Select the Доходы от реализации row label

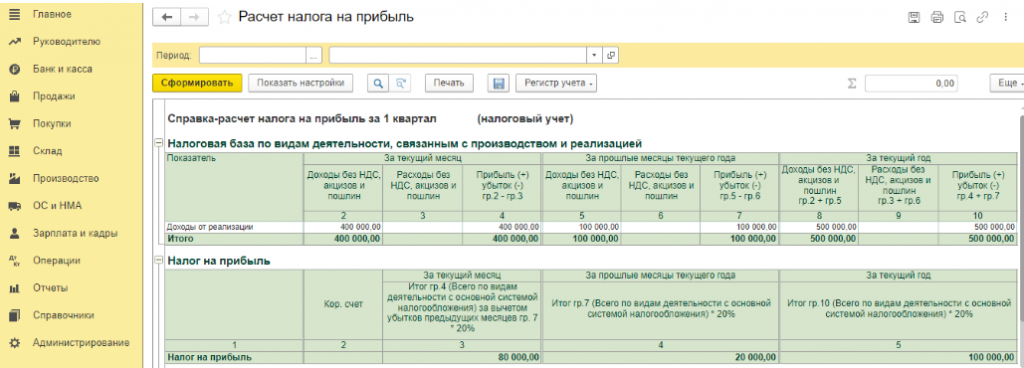point(210,226)
